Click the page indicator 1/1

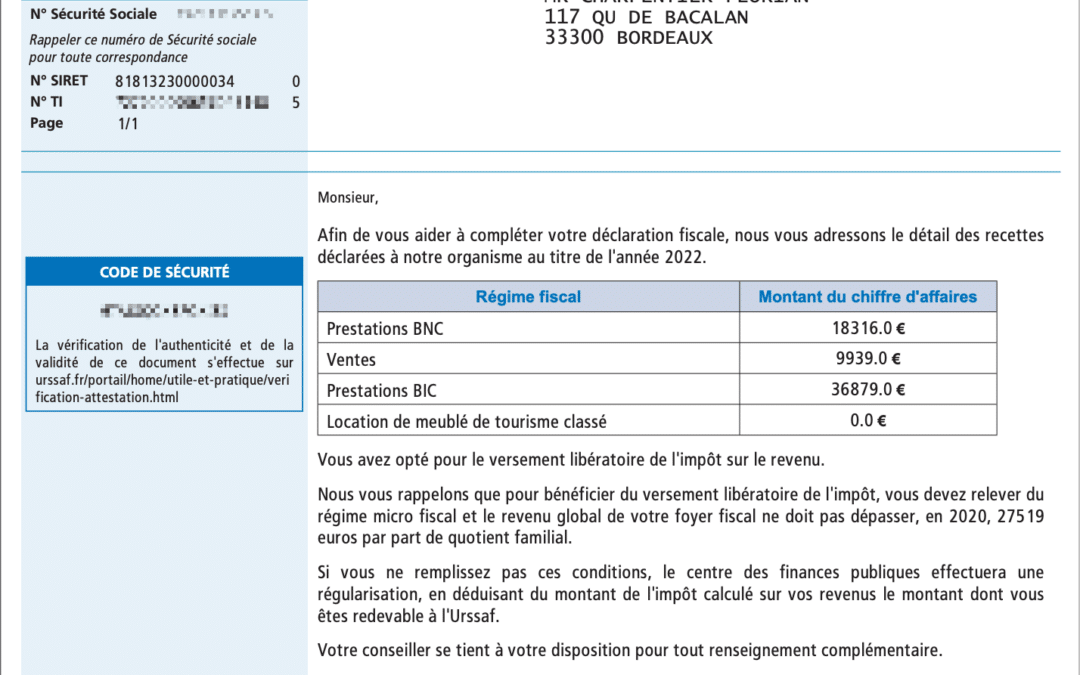coord(128,123)
